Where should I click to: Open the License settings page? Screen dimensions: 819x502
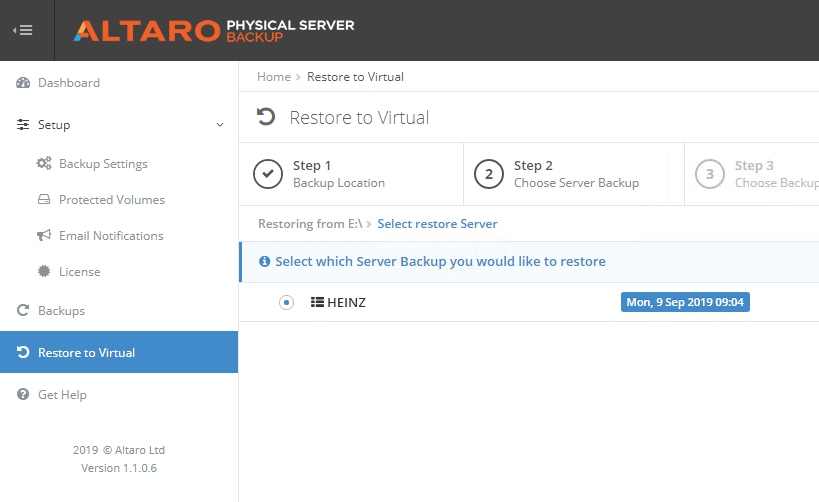tap(79, 272)
